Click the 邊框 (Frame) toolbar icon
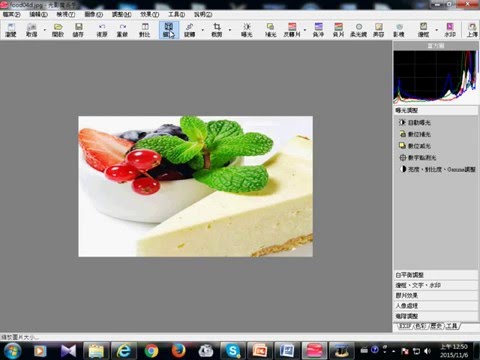 (424, 30)
